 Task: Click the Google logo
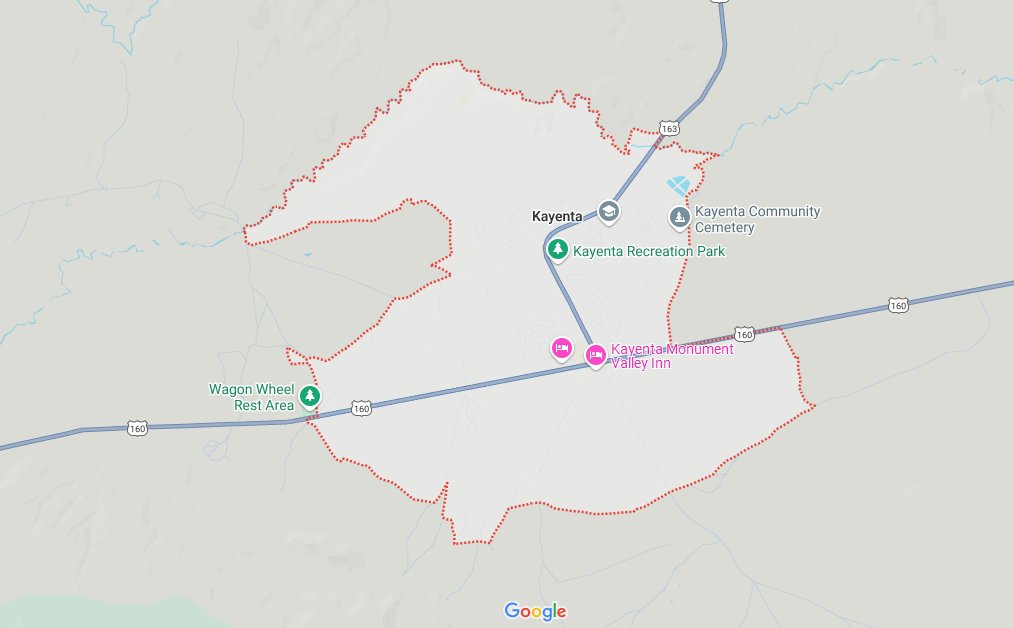[535, 611]
